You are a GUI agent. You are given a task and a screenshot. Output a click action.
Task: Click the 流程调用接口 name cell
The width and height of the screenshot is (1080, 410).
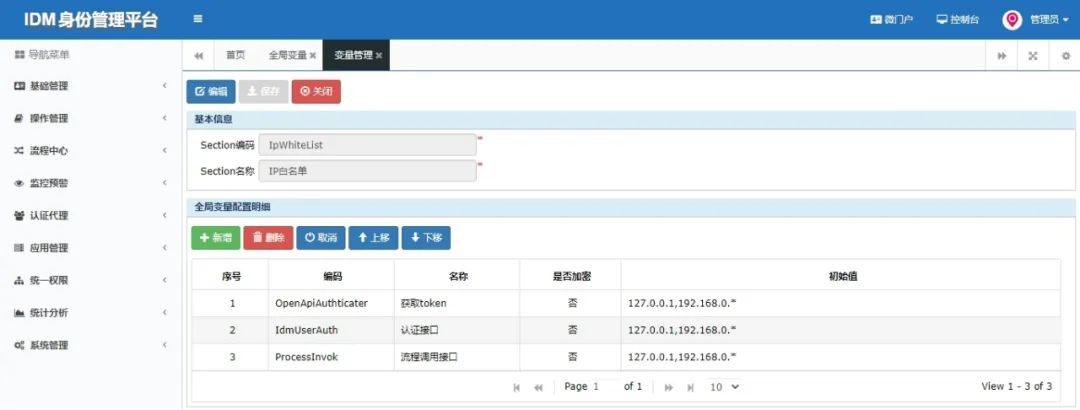point(457,357)
